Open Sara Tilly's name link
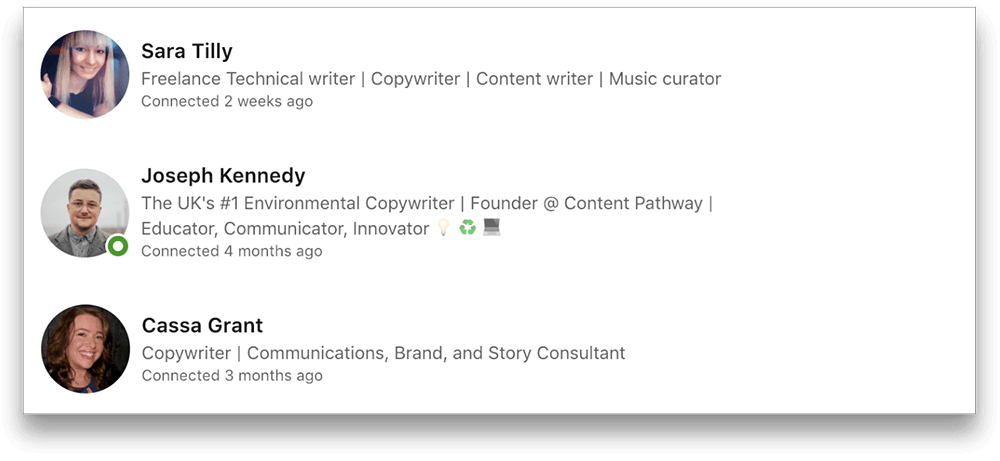The width and height of the screenshot is (1000, 461). pos(187,51)
